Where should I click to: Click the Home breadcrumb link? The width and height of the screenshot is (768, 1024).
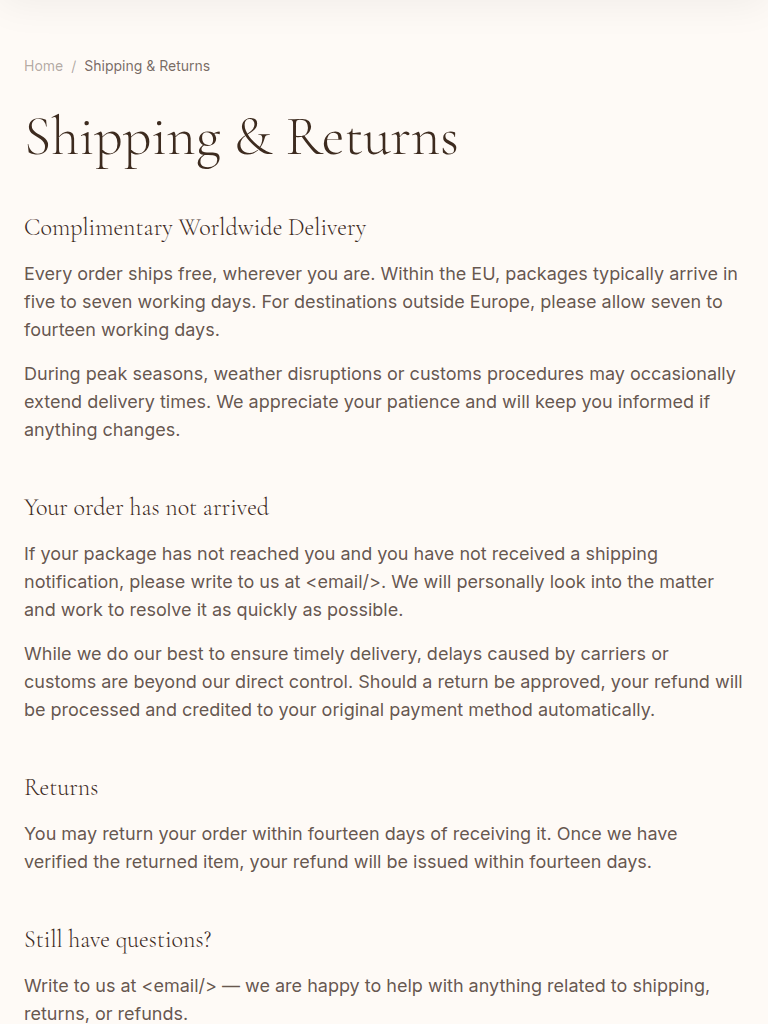tap(43, 66)
